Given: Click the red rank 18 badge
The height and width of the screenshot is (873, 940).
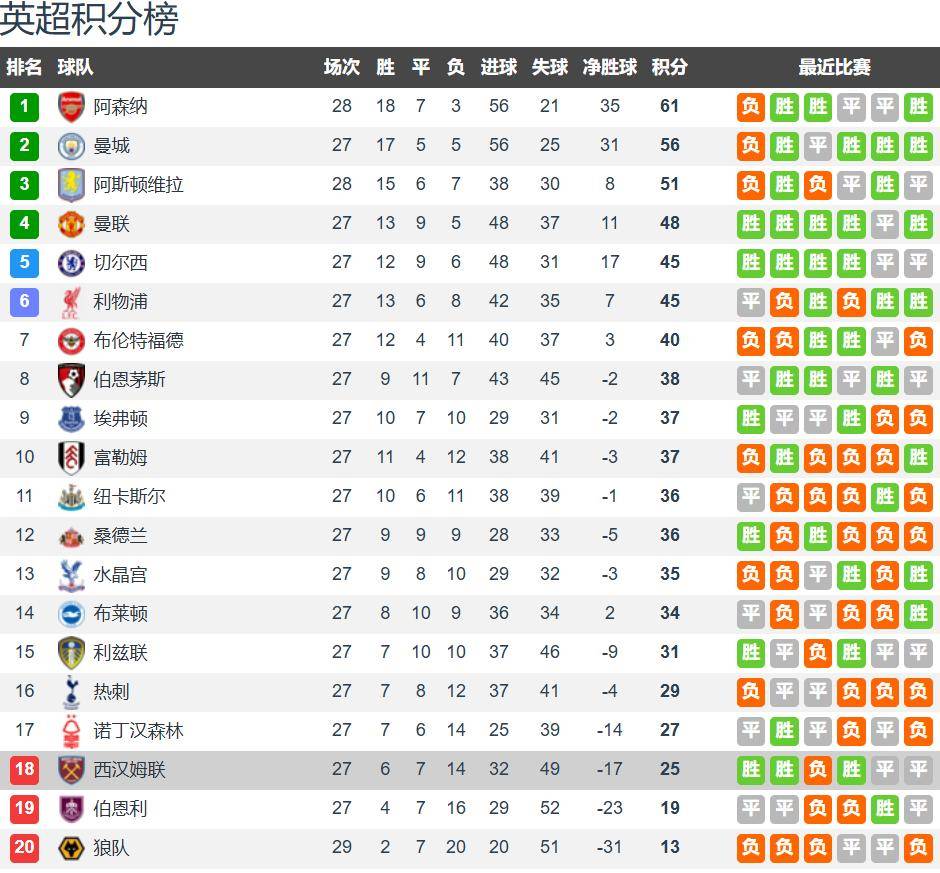Looking at the screenshot, I should (x=24, y=770).
